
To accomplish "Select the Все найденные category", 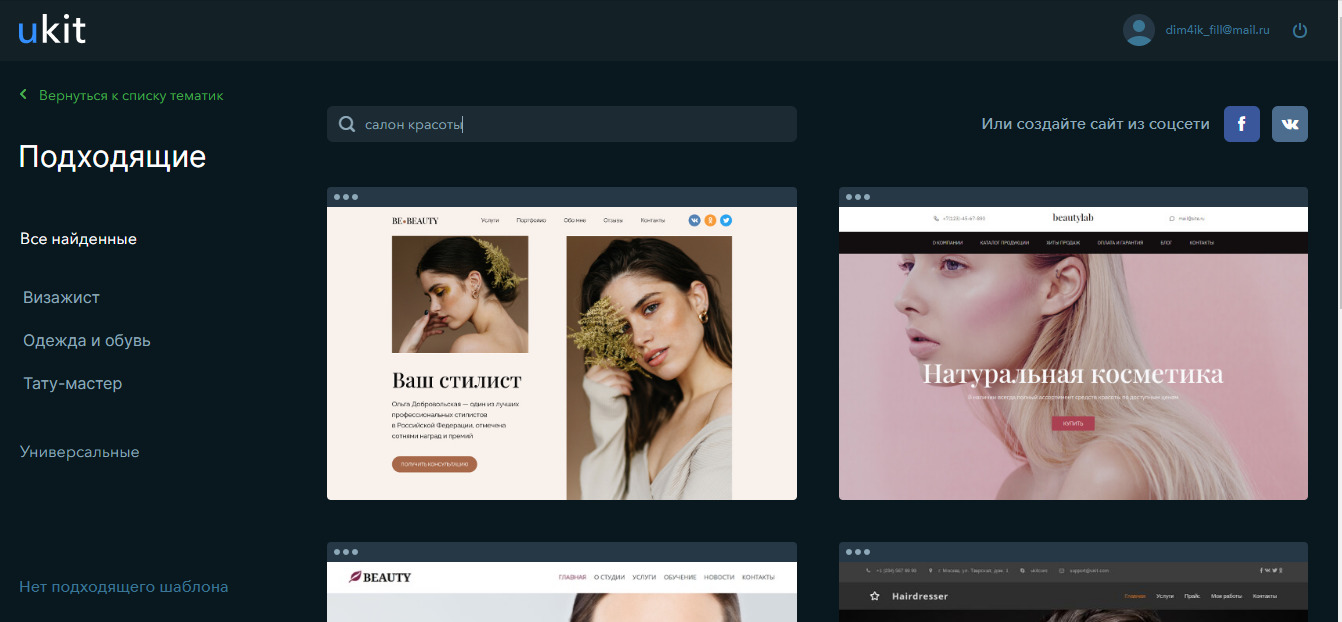I will pos(78,239).
